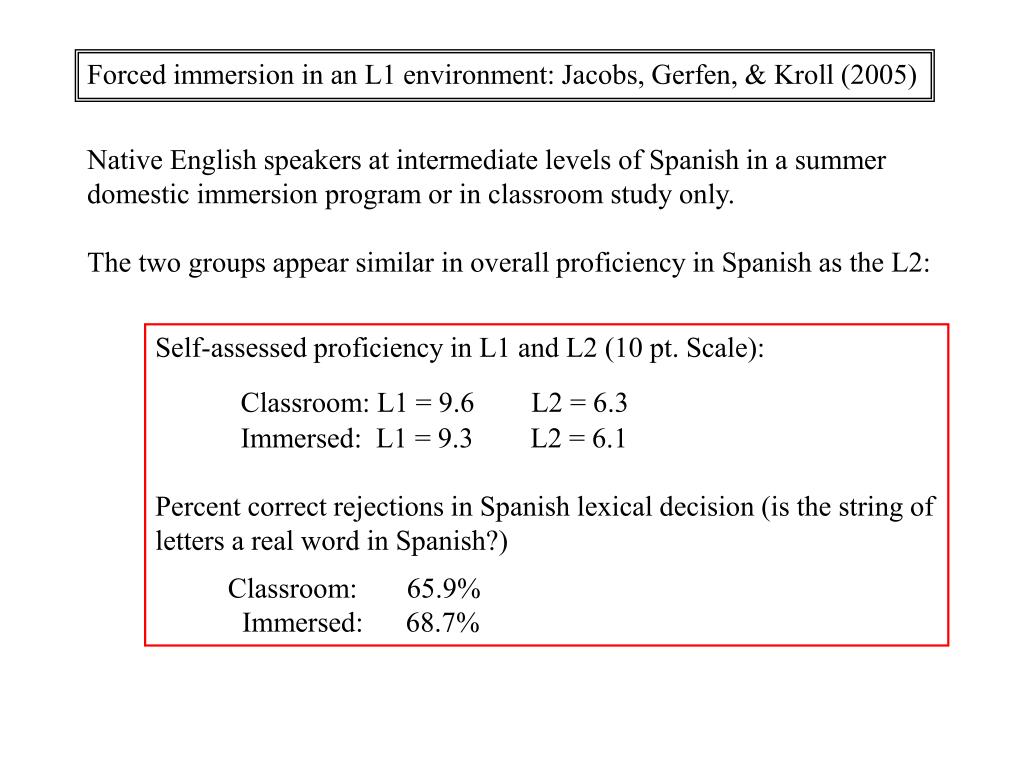Select the Immersed 68.7% figure
The width and height of the screenshot is (1024, 768).
click(x=443, y=623)
